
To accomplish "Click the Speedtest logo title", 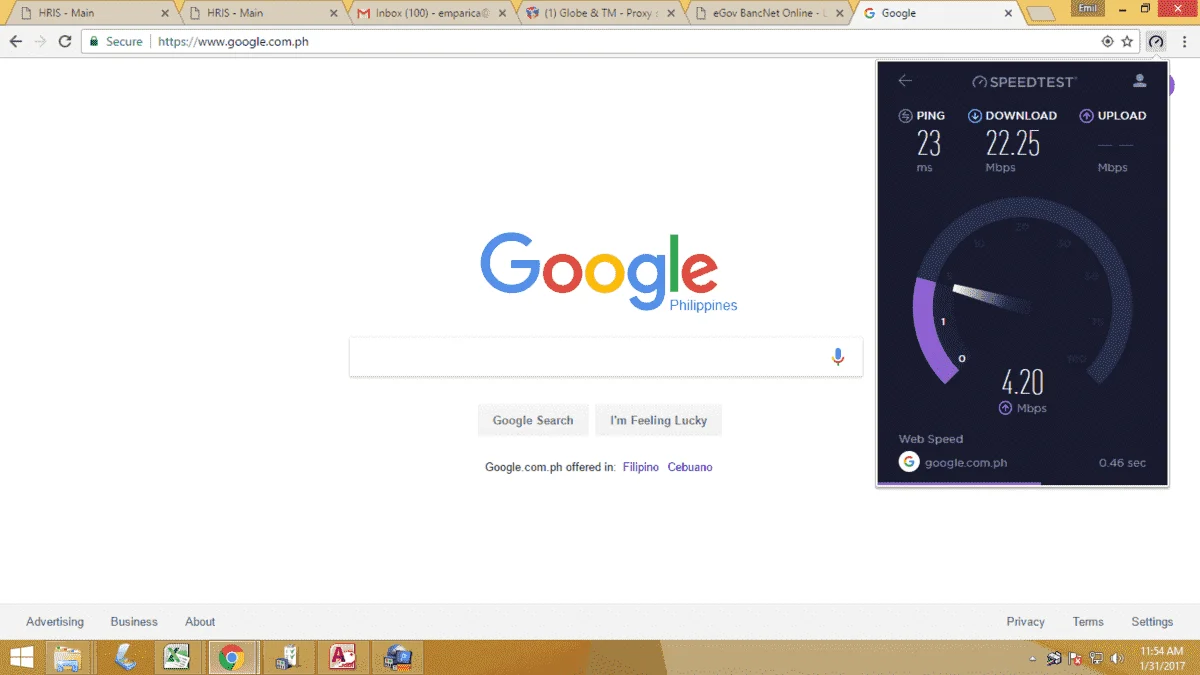I will click(1024, 81).
